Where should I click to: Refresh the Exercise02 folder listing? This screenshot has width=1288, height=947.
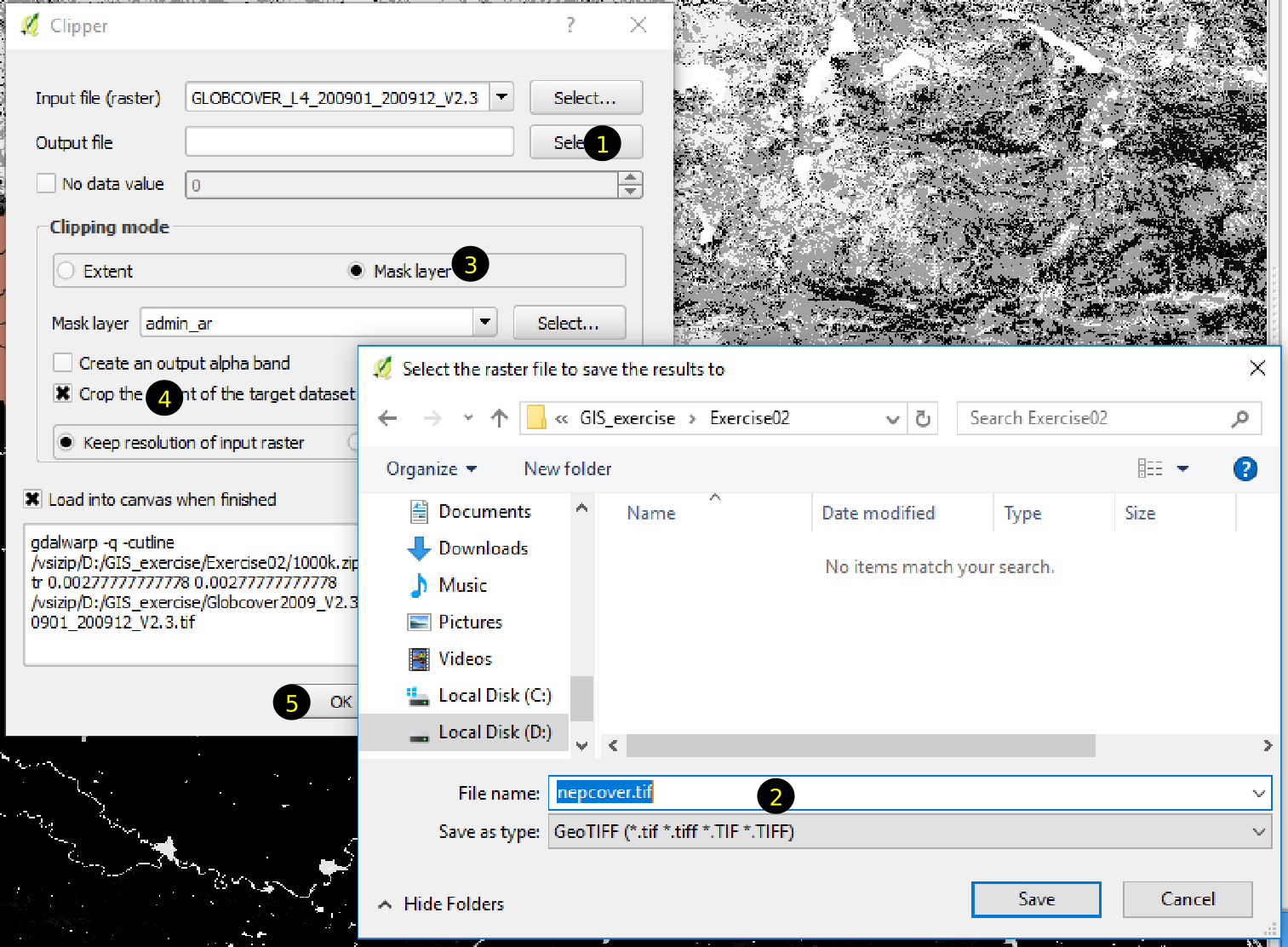point(923,419)
